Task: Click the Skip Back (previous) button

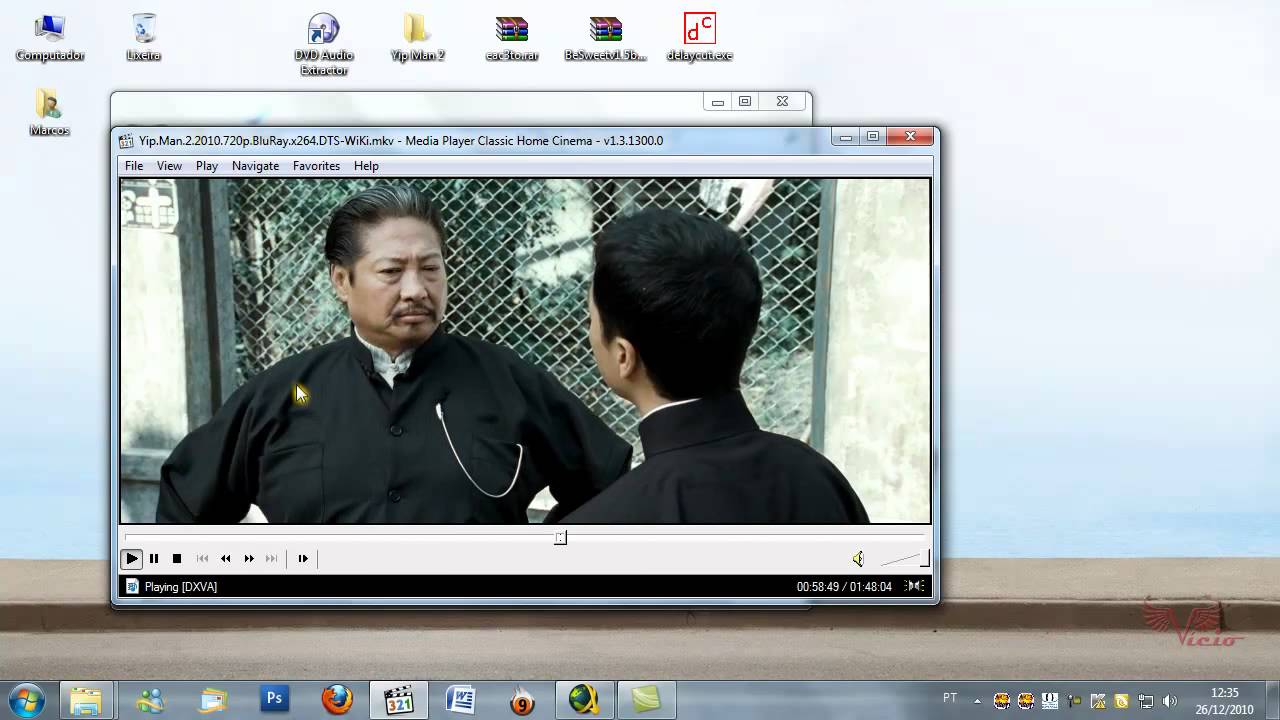Action: pos(202,559)
